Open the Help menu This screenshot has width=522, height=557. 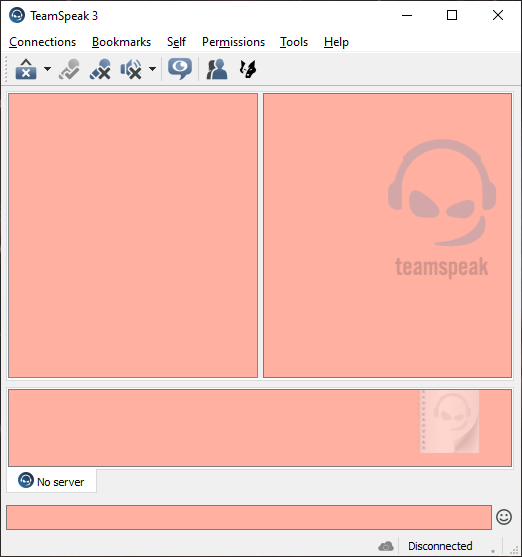click(336, 42)
